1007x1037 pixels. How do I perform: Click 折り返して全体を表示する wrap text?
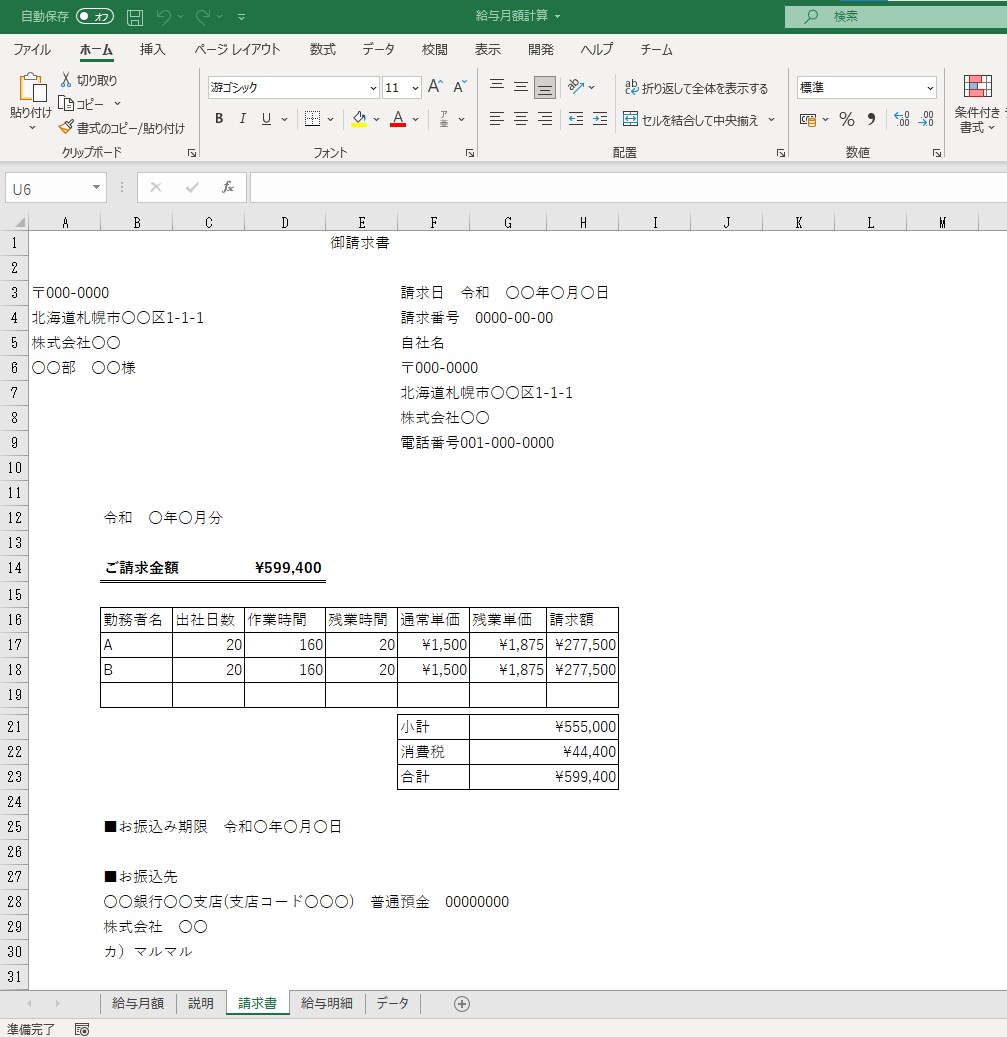tap(696, 88)
